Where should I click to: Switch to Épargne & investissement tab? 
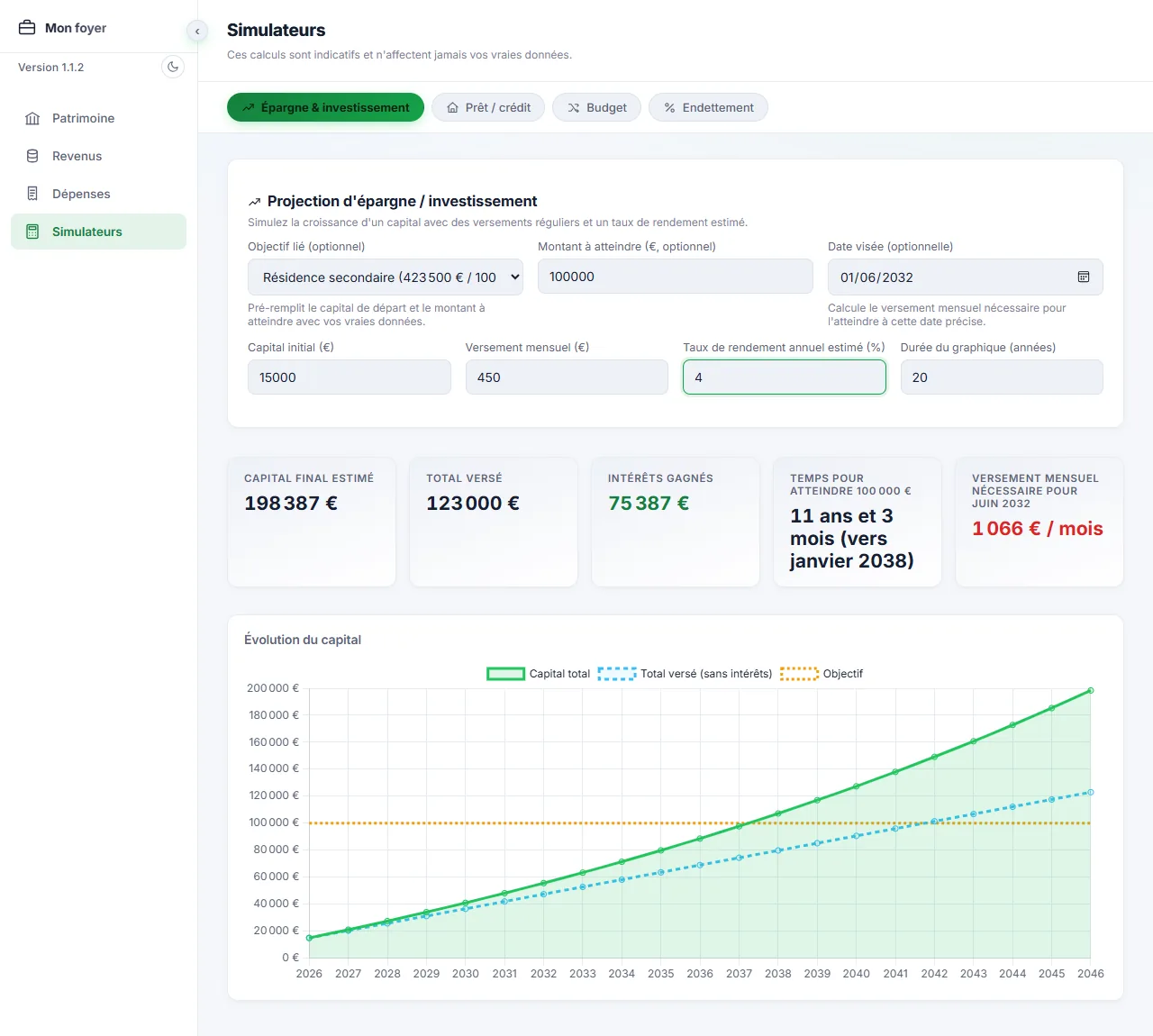click(325, 107)
